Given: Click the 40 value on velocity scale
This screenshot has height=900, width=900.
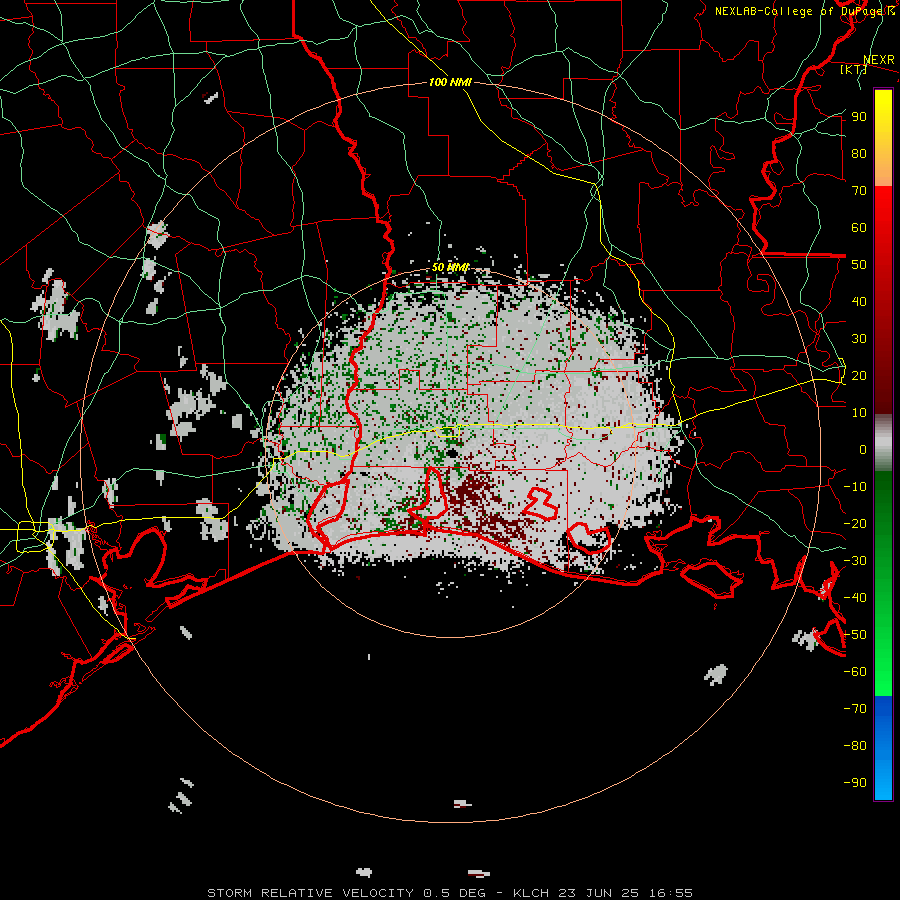Looking at the screenshot, I should click(x=859, y=302).
